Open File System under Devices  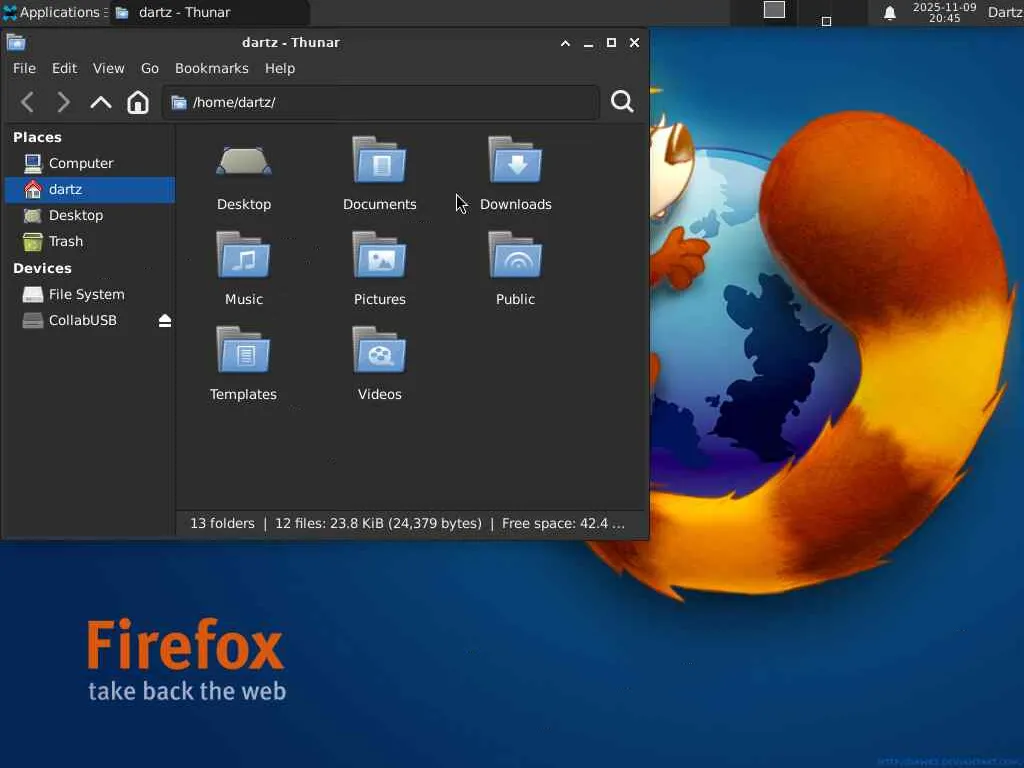pyautogui.click(x=89, y=295)
